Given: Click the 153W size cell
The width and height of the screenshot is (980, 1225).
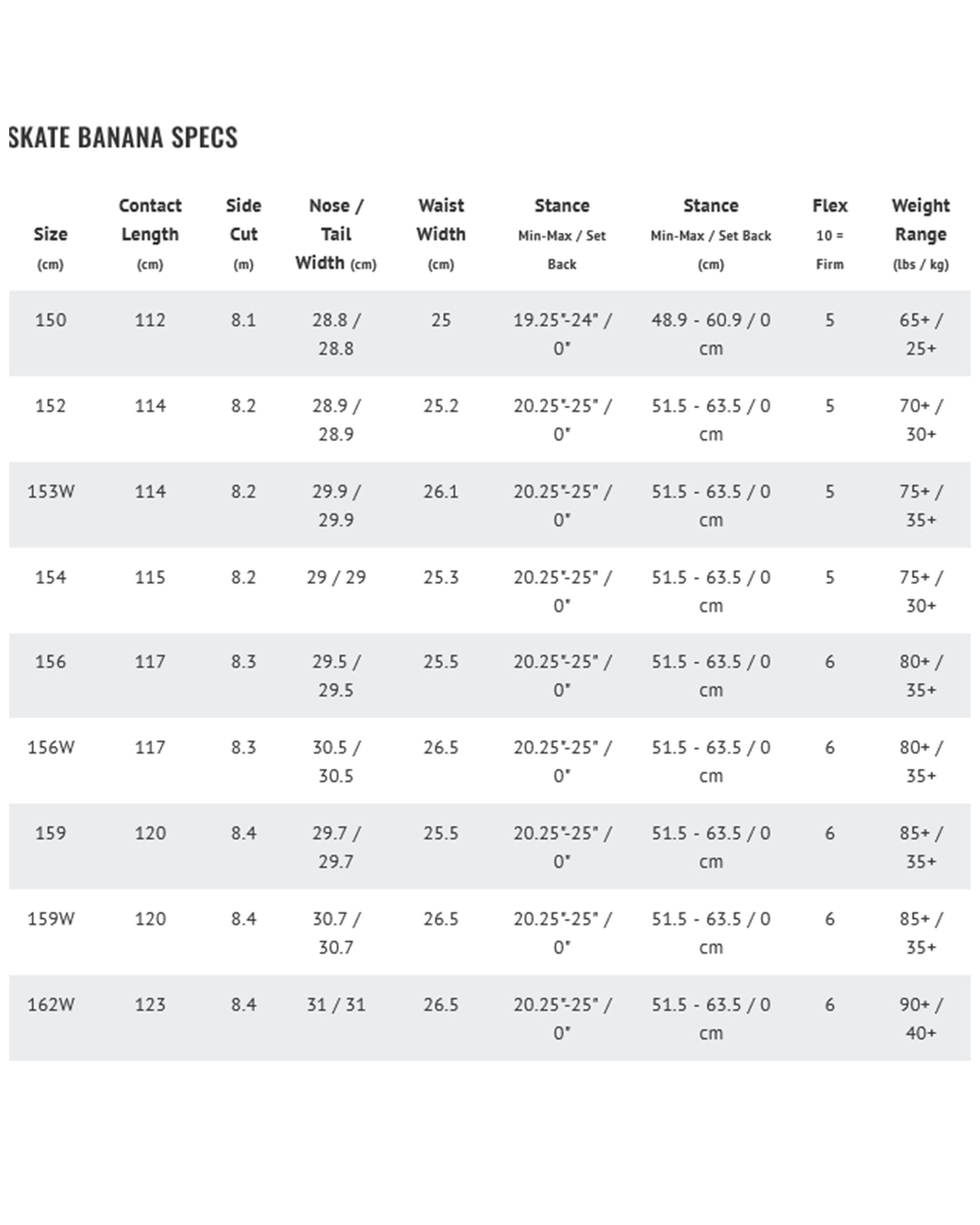Looking at the screenshot, I should pyautogui.click(x=51, y=492).
